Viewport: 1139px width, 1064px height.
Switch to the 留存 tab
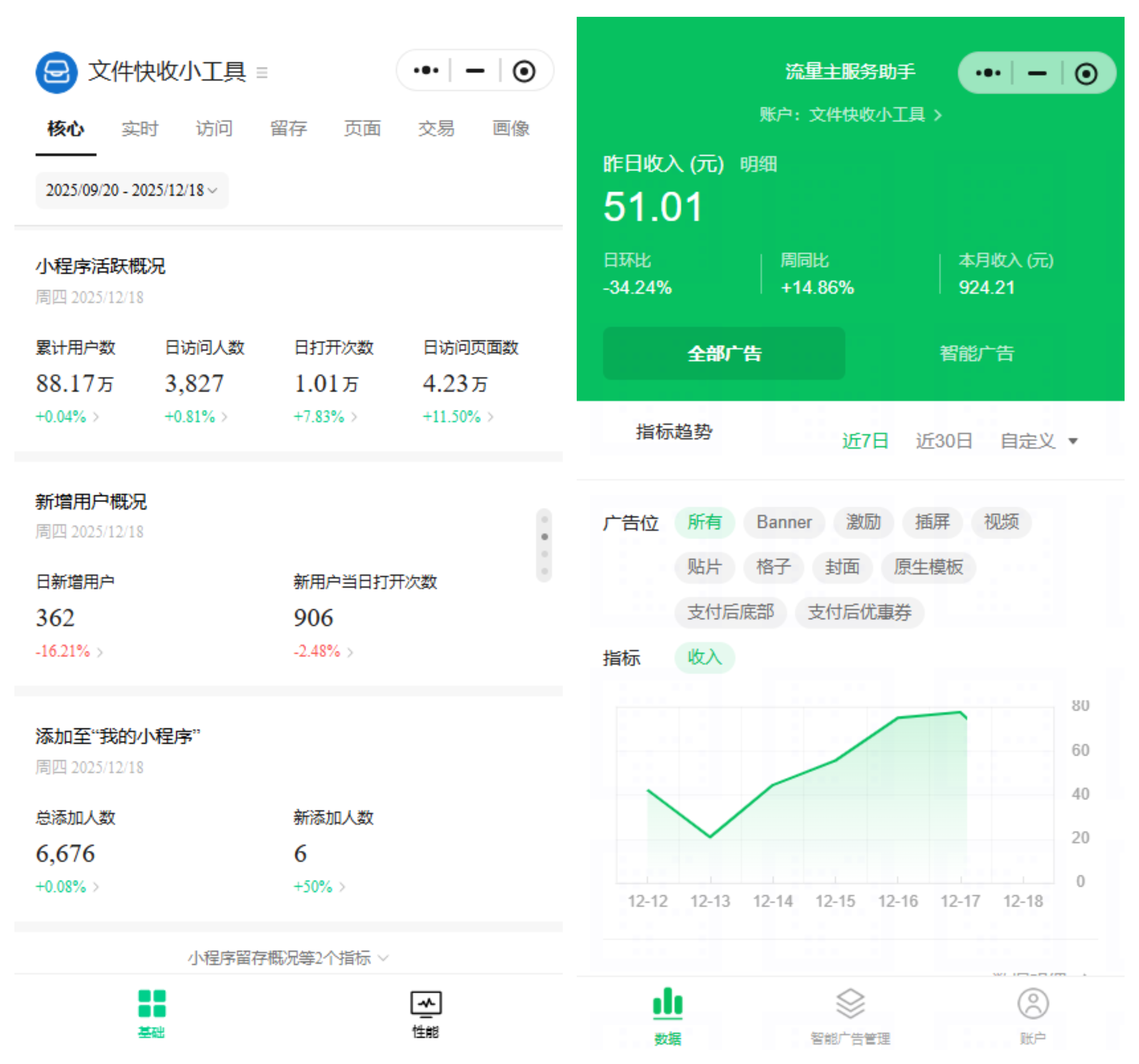(x=288, y=128)
